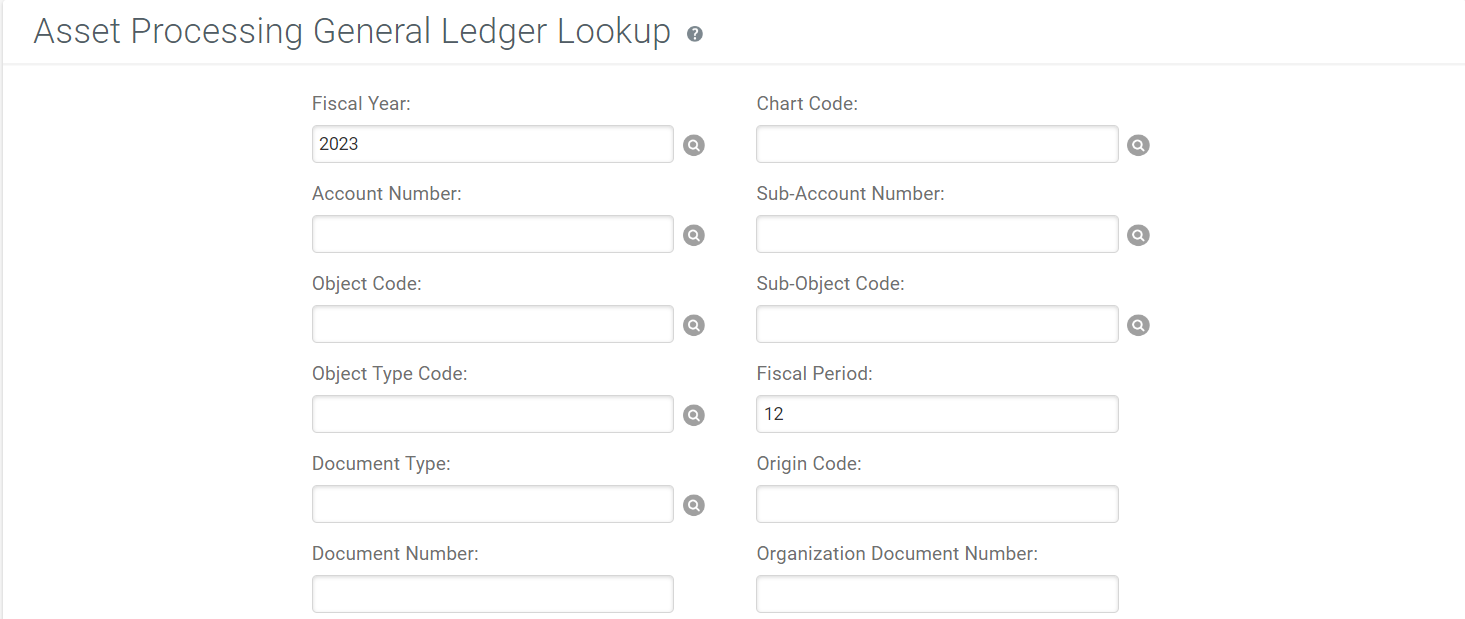
Task: Click the Chart Code input field
Action: [x=937, y=144]
